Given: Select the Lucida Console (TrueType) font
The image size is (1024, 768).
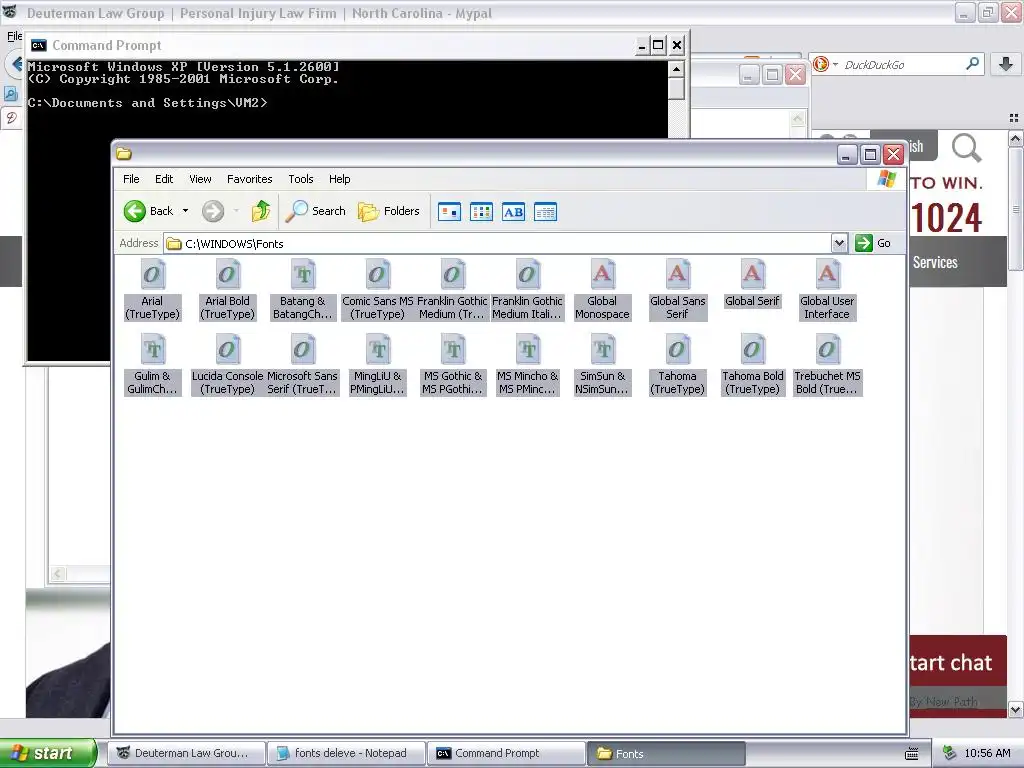Looking at the screenshot, I should coord(227,365).
